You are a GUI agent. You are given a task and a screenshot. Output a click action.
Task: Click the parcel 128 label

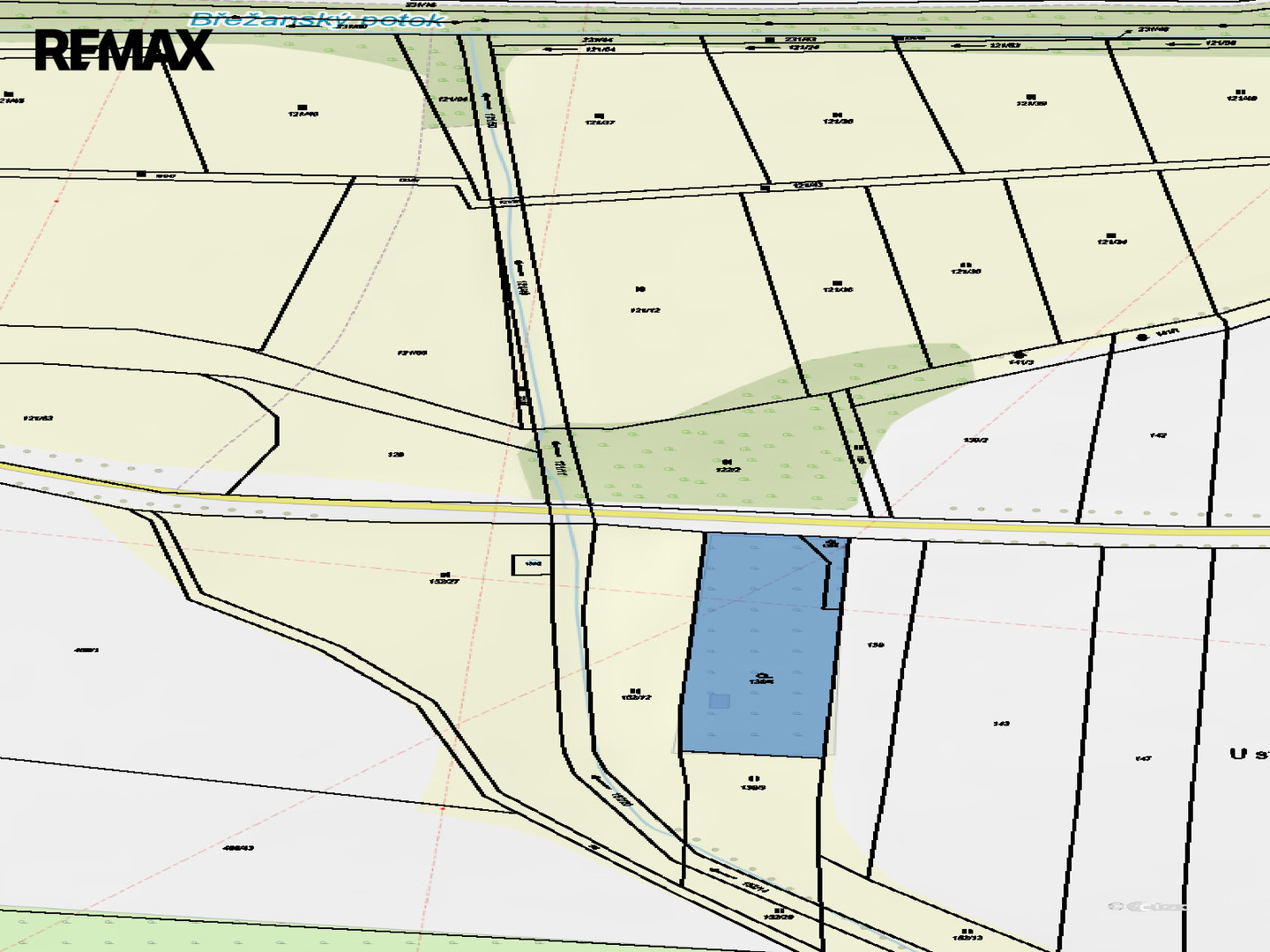click(395, 455)
